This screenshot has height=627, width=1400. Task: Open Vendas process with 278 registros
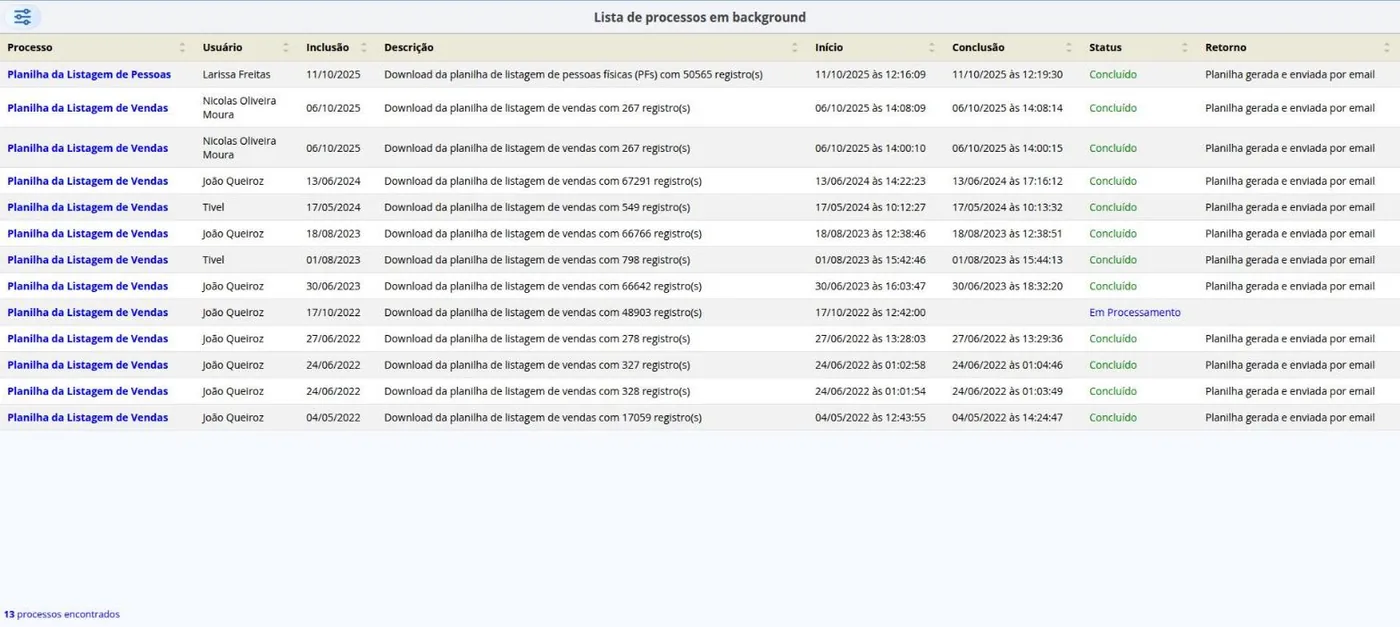click(x=88, y=339)
